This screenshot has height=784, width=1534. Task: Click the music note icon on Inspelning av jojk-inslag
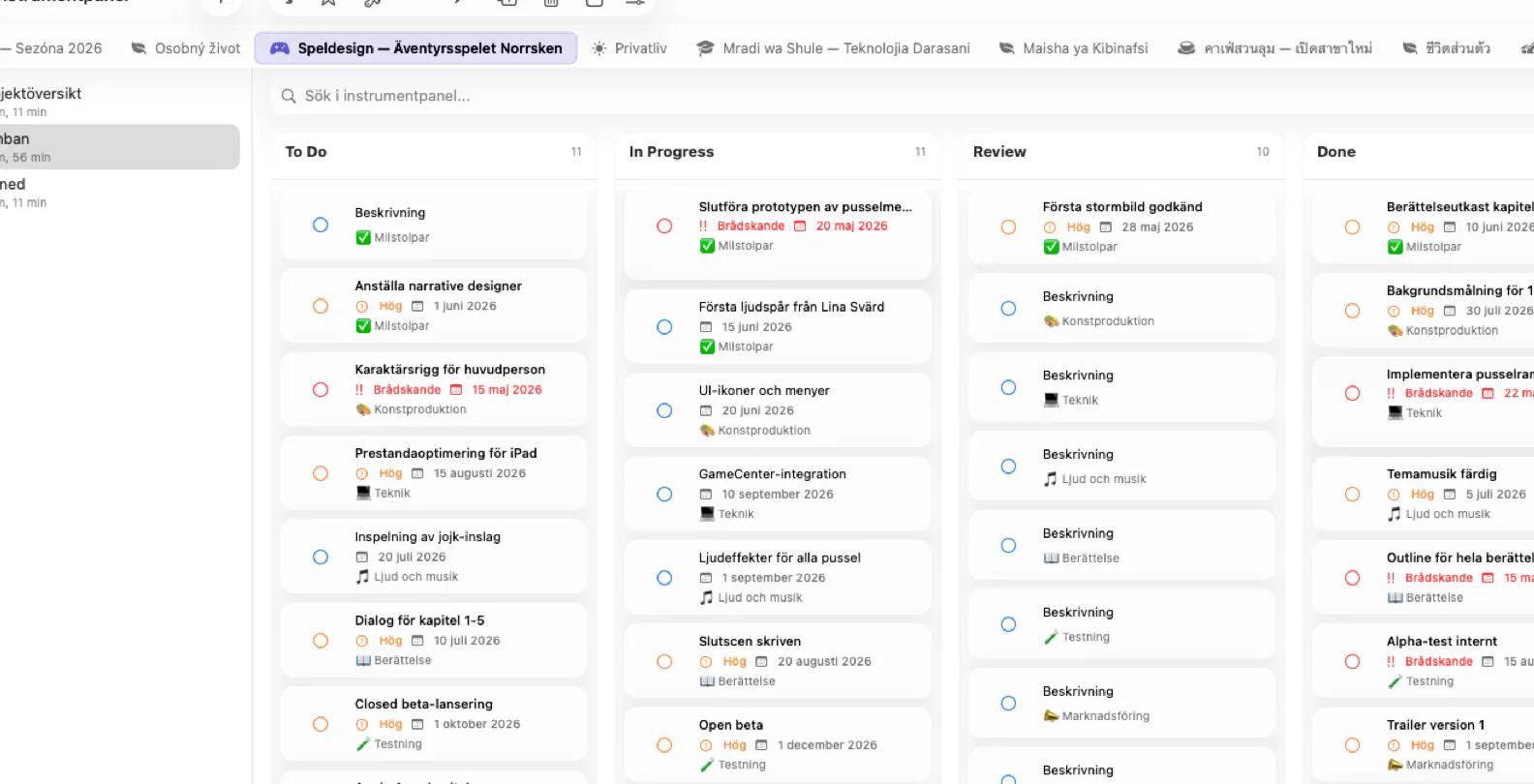pyautogui.click(x=362, y=576)
